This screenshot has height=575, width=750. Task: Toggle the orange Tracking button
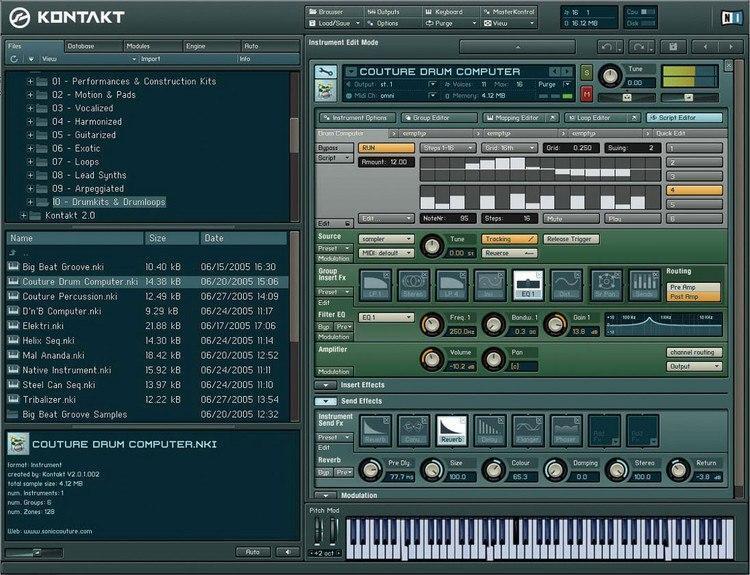pos(509,239)
